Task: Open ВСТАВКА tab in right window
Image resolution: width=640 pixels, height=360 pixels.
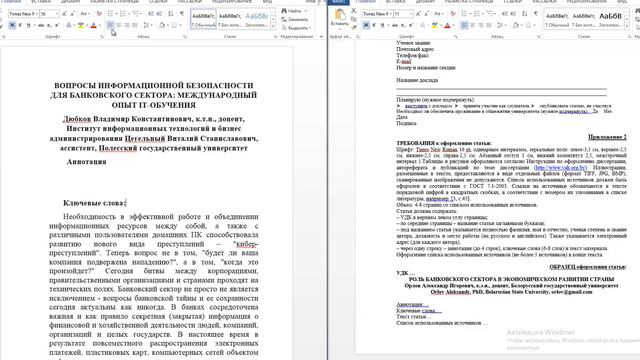Action: pyautogui.click(x=395, y=2)
